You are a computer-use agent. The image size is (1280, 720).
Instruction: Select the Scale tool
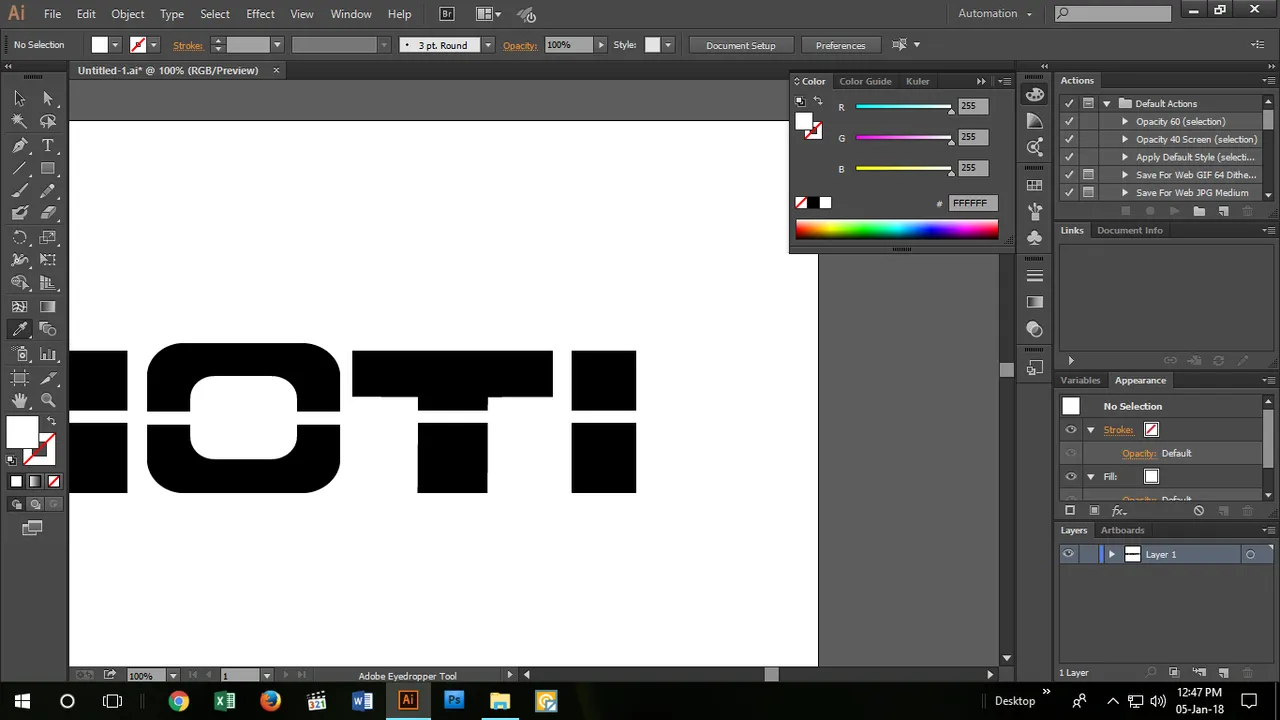coord(48,237)
